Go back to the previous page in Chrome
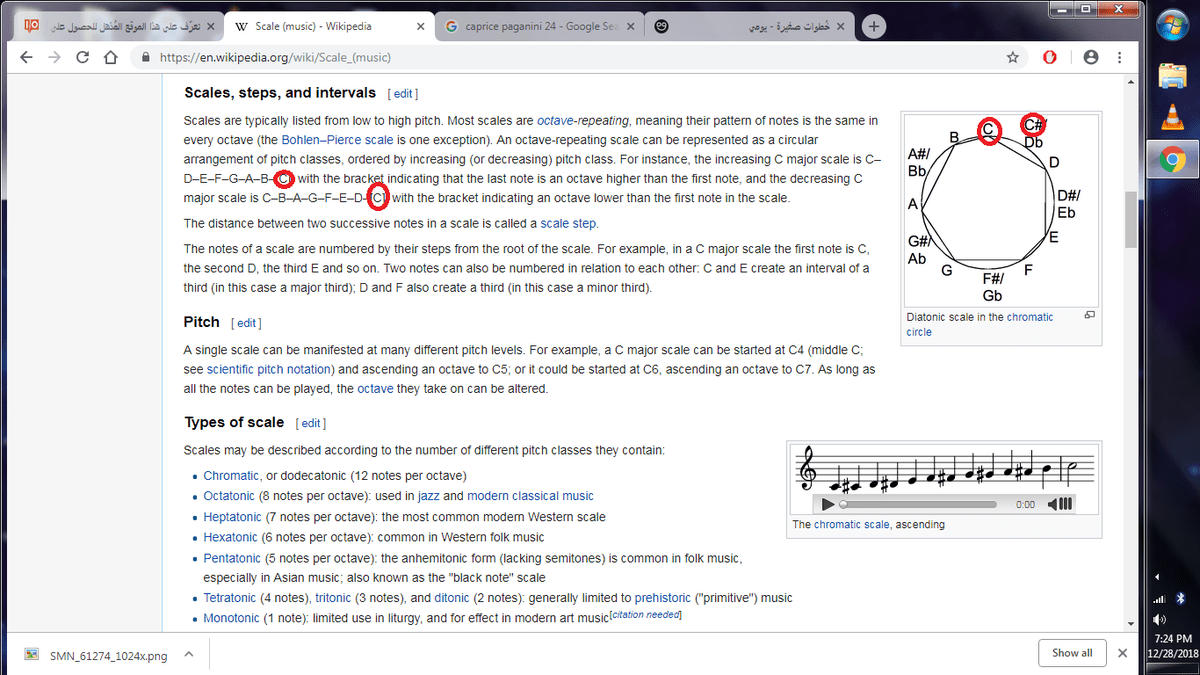1200x675 pixels. (x=26, y=57)
